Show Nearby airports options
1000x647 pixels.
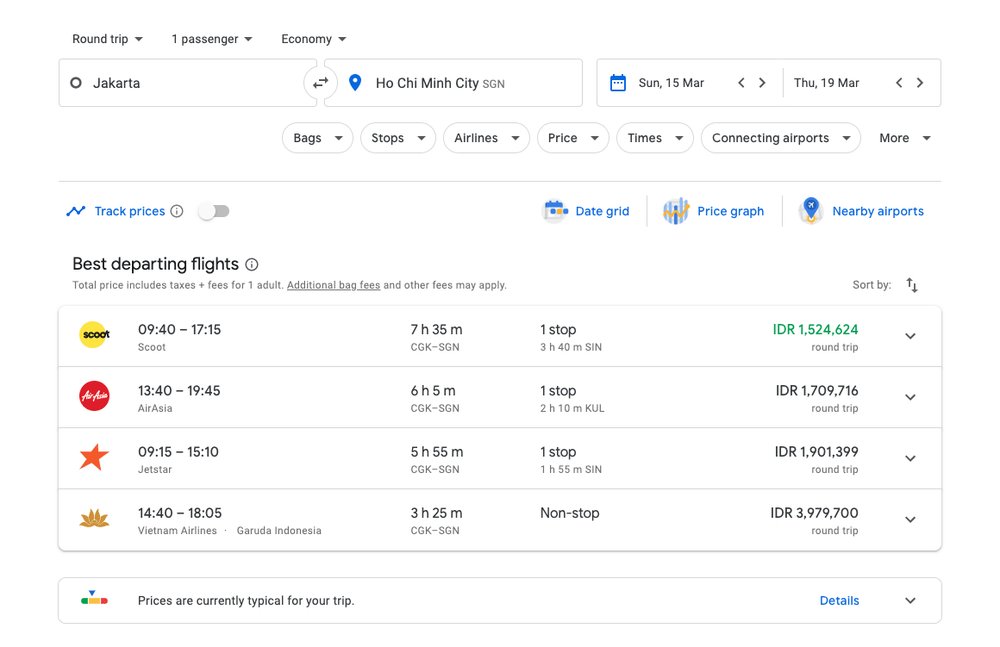tap(862, 211)
